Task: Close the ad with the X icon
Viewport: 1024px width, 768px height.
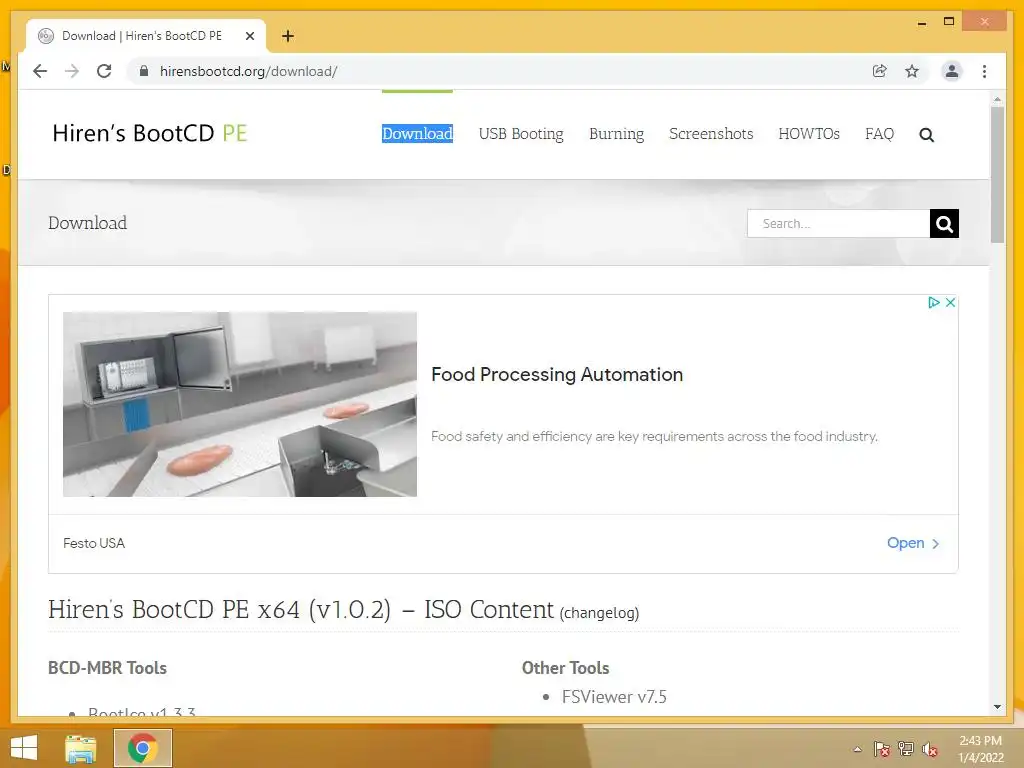Action: click(951, 302)
